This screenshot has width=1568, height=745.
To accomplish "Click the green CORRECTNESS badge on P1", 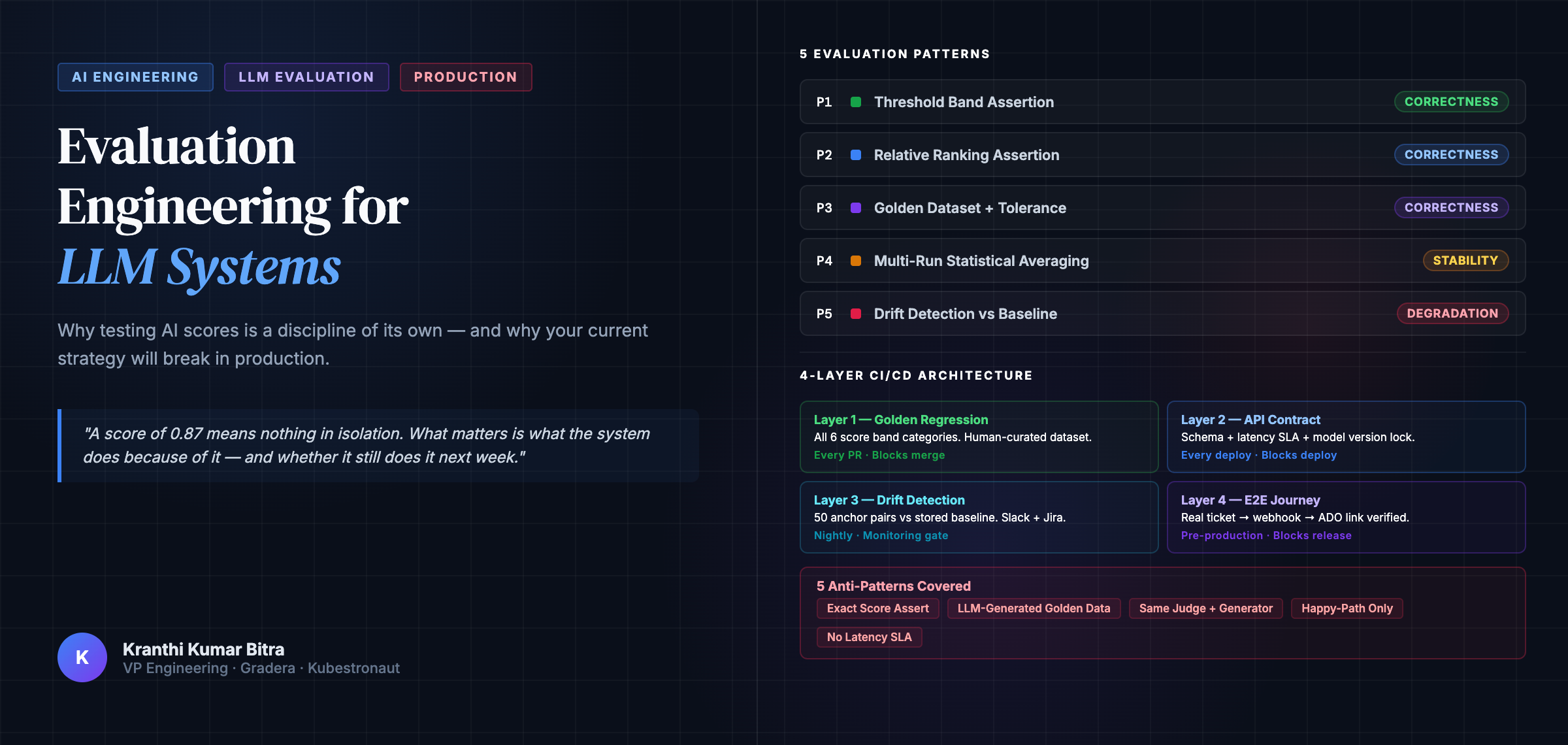I will 1451,102.
